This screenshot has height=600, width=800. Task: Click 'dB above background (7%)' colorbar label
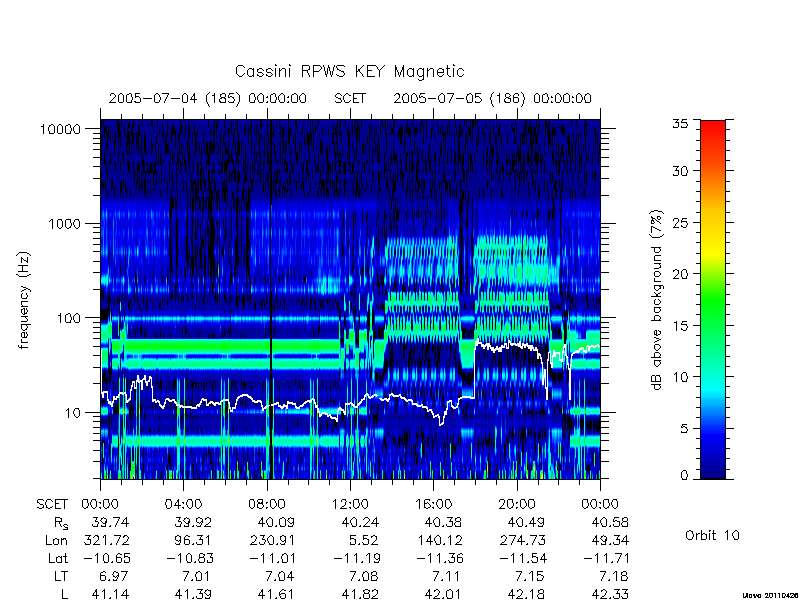[658, 300]
